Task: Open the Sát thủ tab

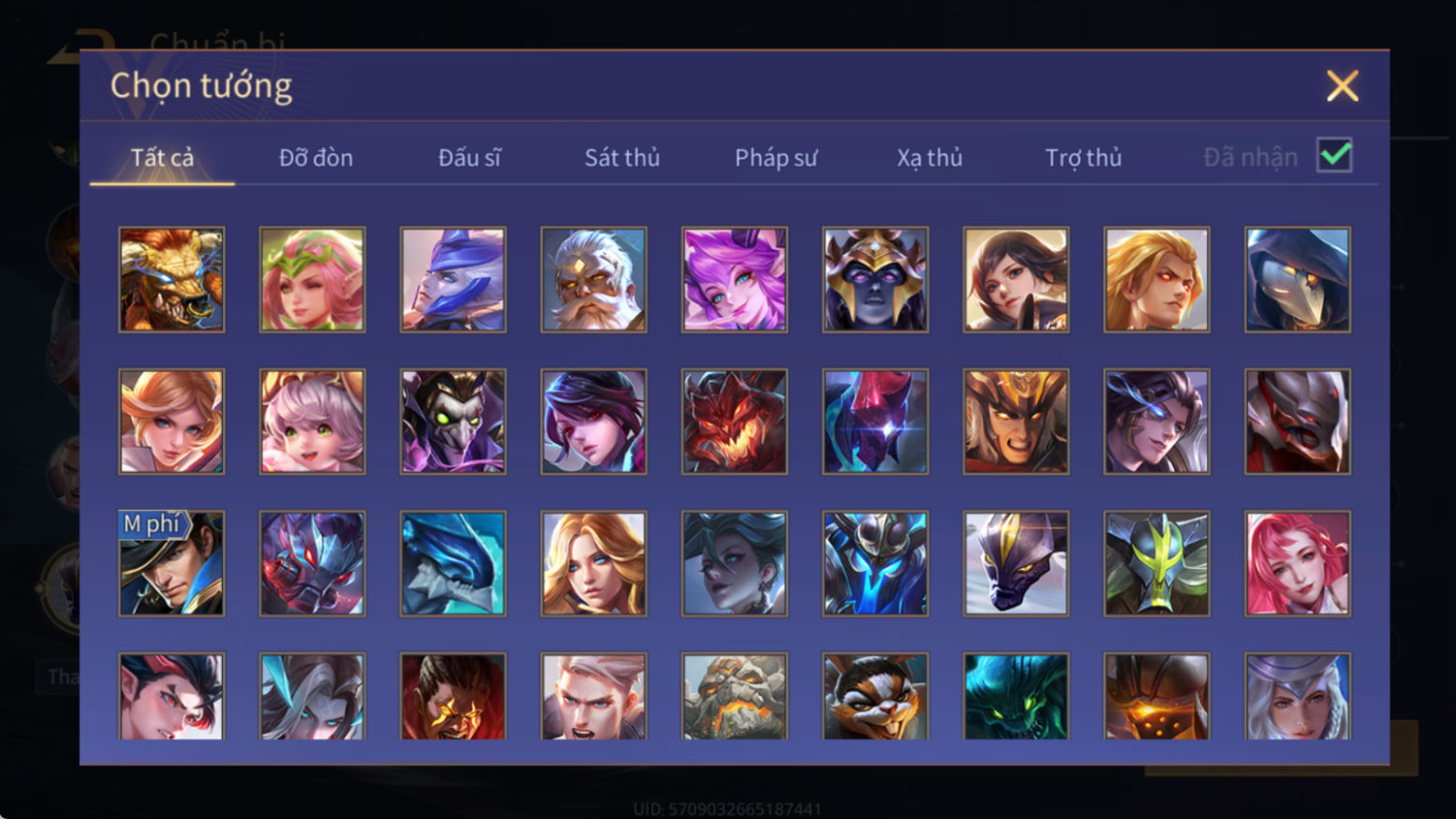Action: tap(622, 157)
